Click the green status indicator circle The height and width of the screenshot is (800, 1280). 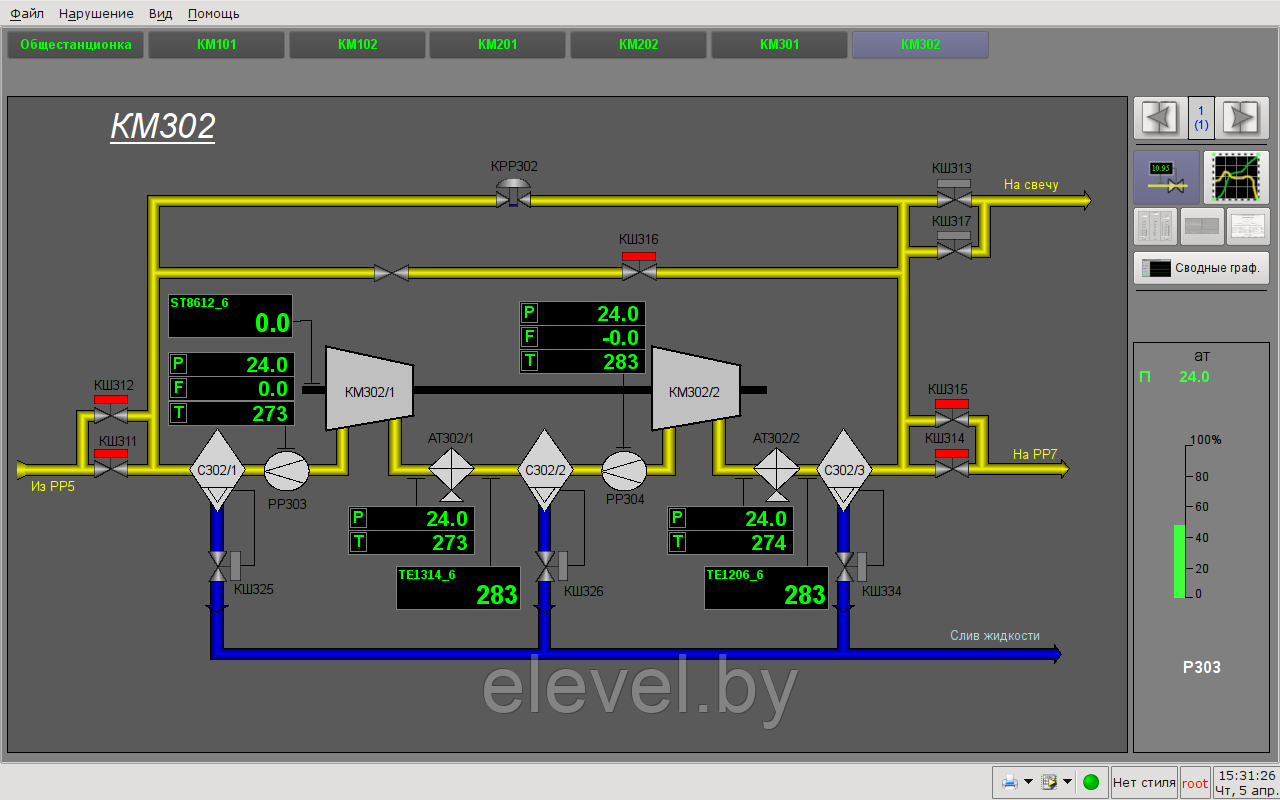[x=1091, y=782]
